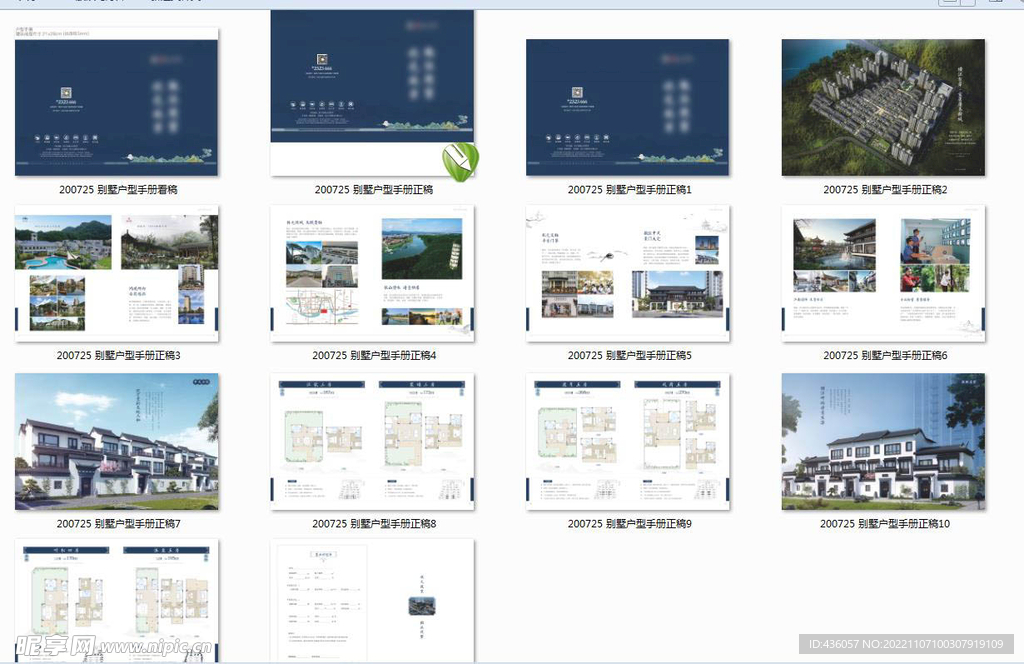Open the villa exterior thumbnail 正稿7
Image resolution: width=1024 pixels, height=664 pixels.
point(116,442)
